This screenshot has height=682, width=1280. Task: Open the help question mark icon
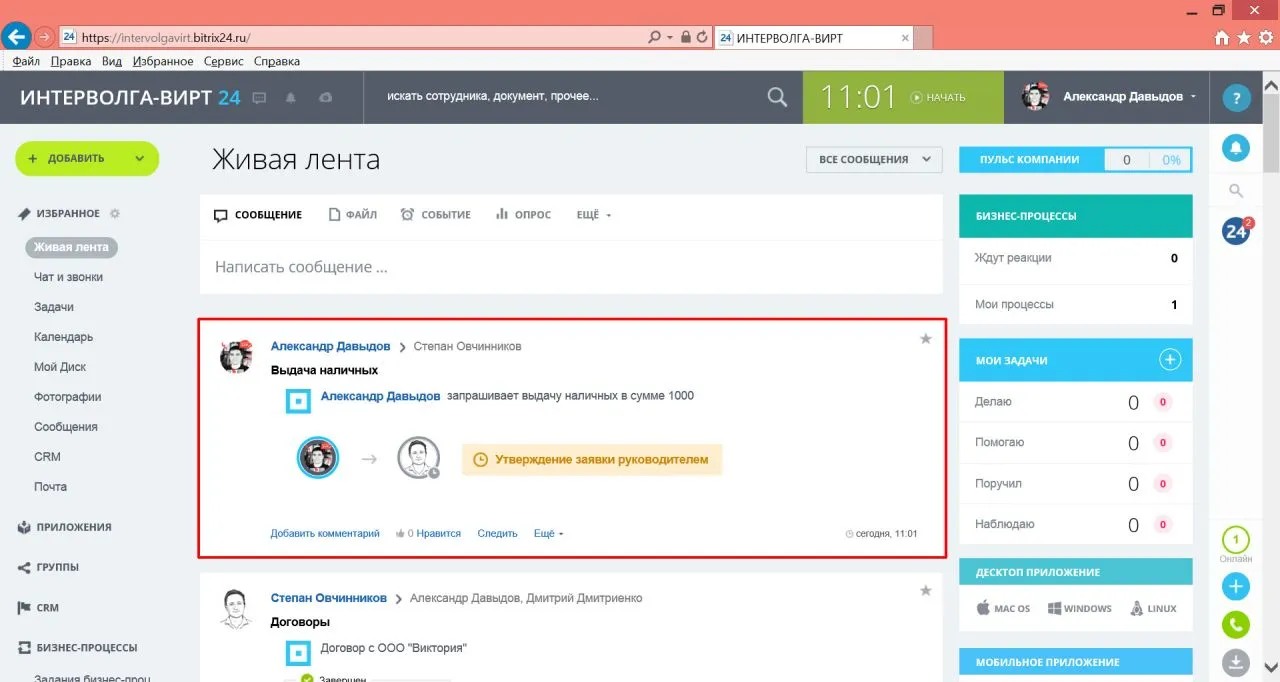point(1237,98)
